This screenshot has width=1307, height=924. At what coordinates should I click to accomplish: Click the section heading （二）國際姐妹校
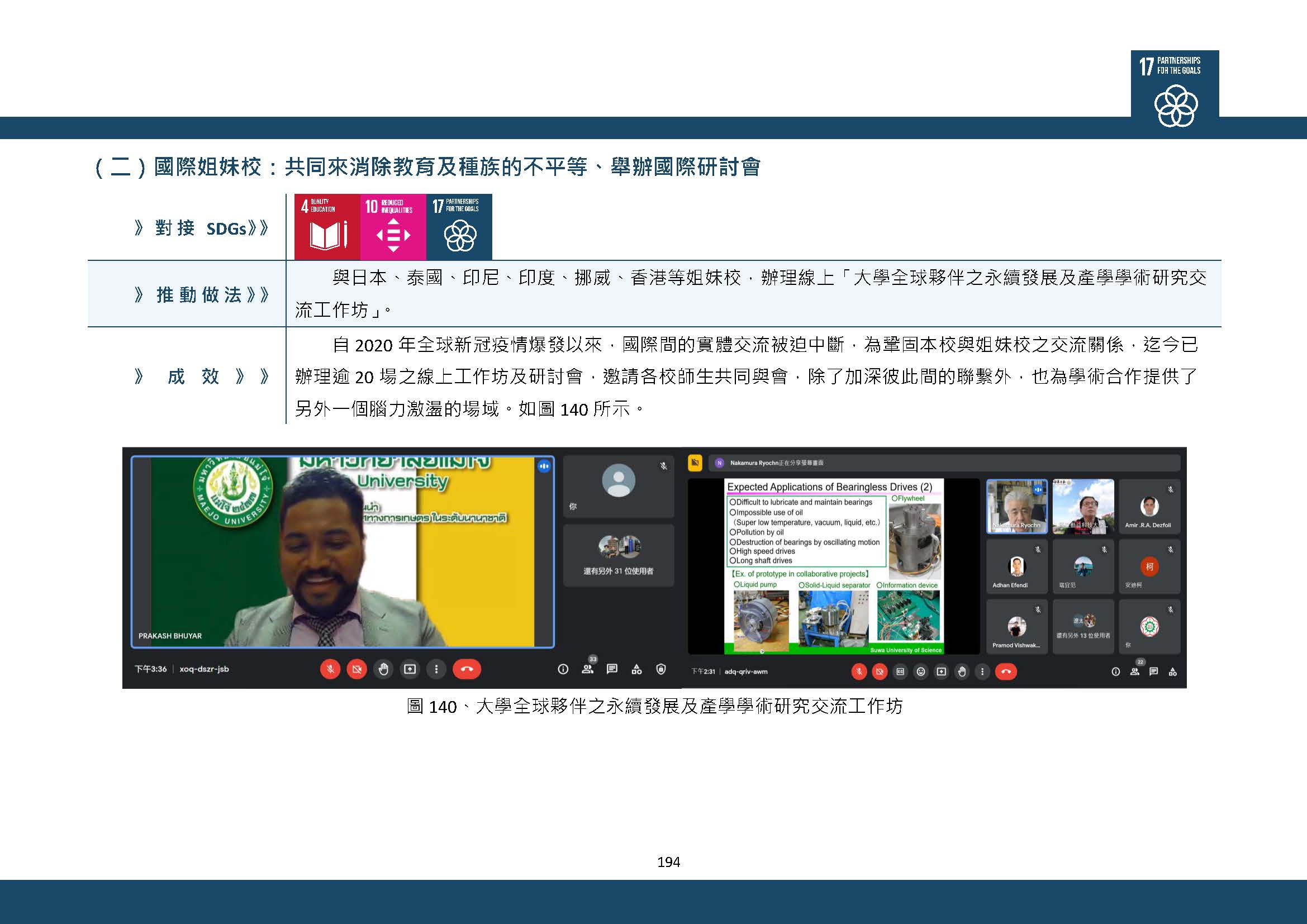point(427,166)
